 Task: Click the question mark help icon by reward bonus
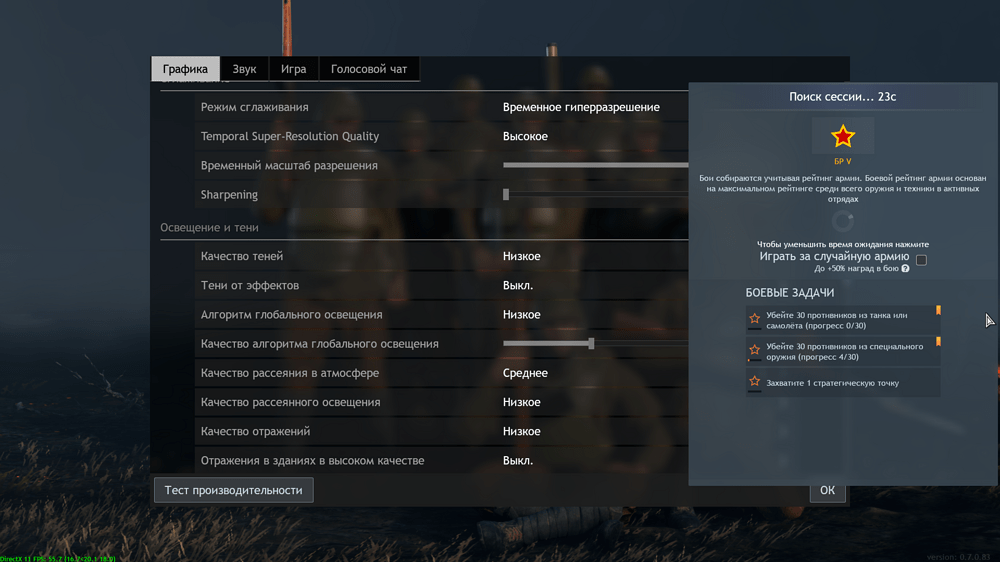pos(905,269)
